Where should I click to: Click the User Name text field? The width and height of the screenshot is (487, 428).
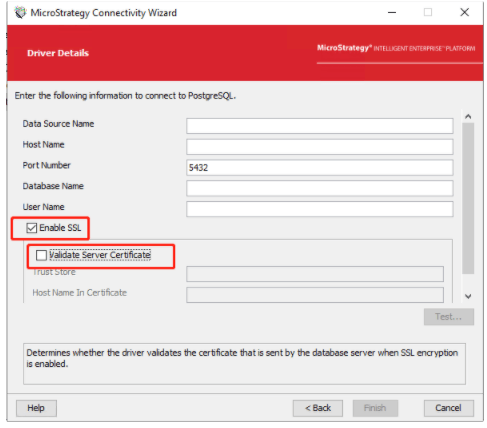click(x=320, y=209)
